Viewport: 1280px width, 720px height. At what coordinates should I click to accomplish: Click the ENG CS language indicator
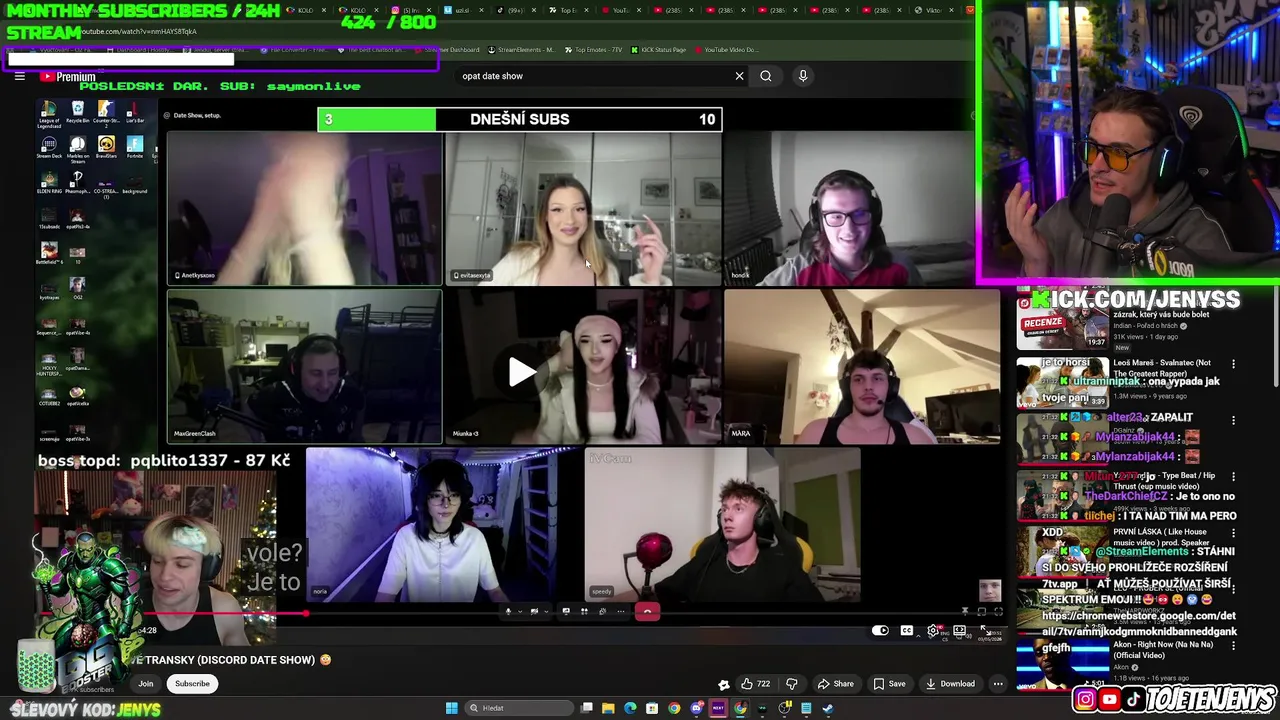tap(945, 635)
